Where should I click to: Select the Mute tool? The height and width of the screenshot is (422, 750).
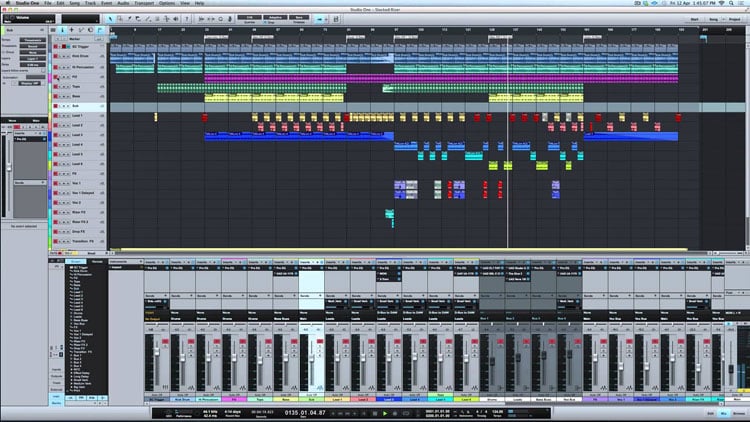coord(157,19)
